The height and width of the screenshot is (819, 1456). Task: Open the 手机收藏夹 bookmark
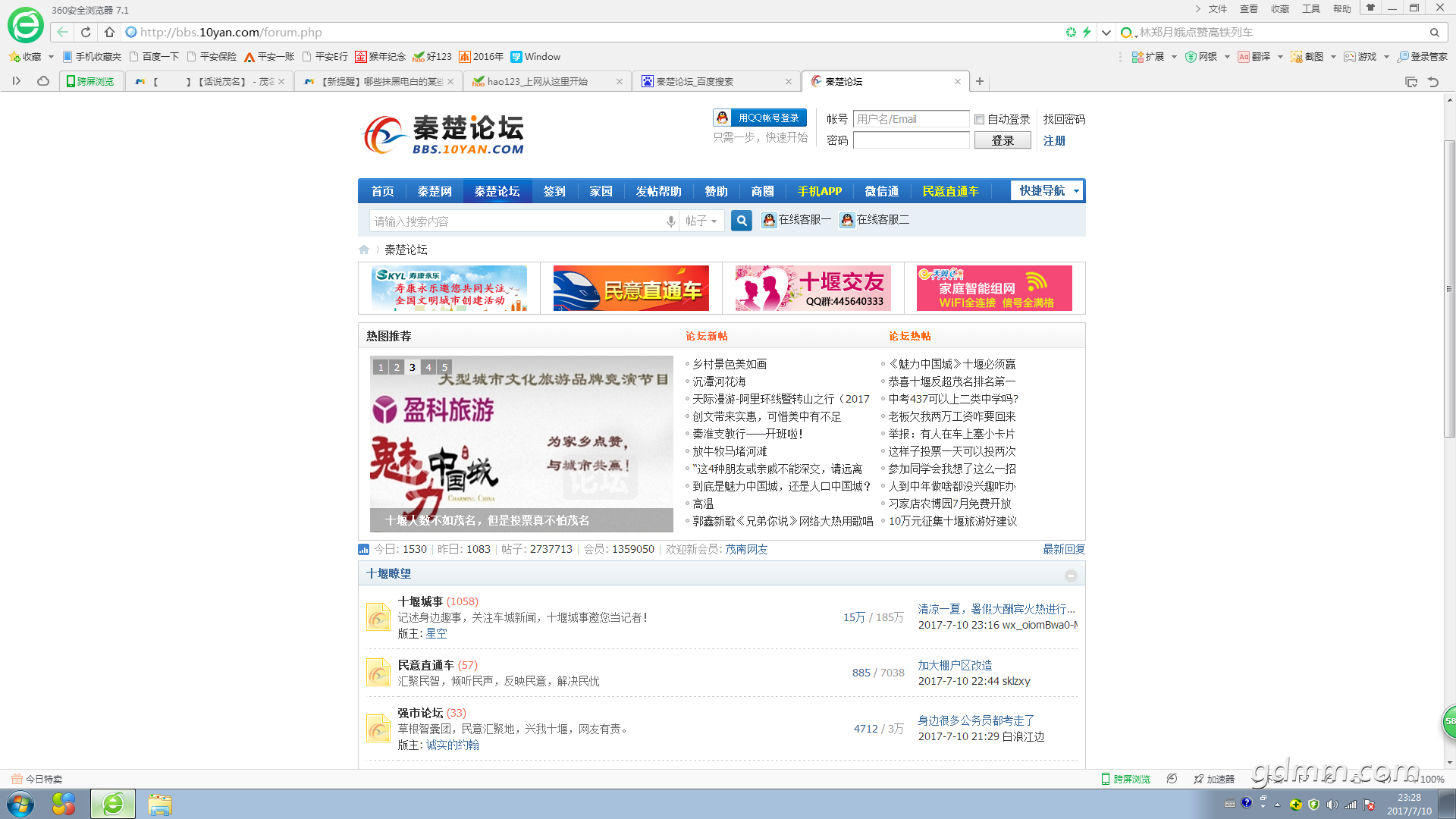pyautogui.click(x=92, y=57)
